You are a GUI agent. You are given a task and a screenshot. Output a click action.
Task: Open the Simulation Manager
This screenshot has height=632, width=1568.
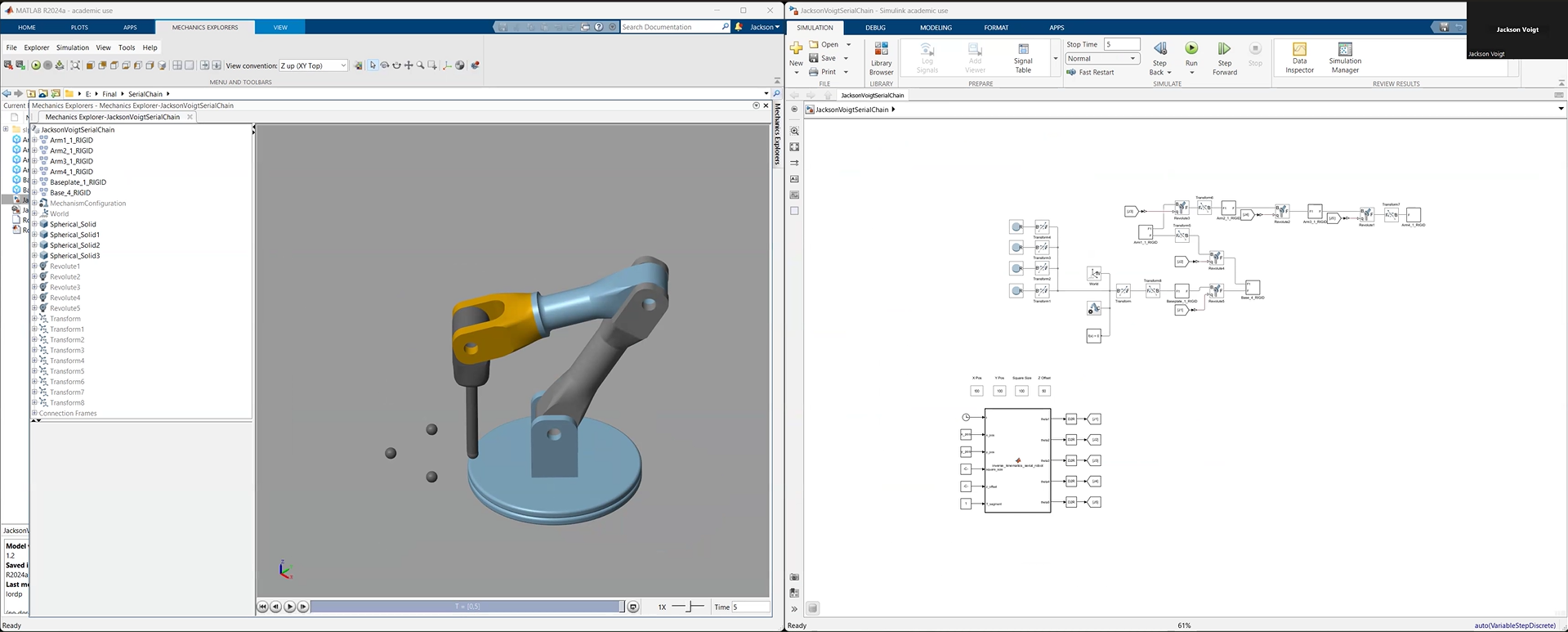click(1345, 57)
